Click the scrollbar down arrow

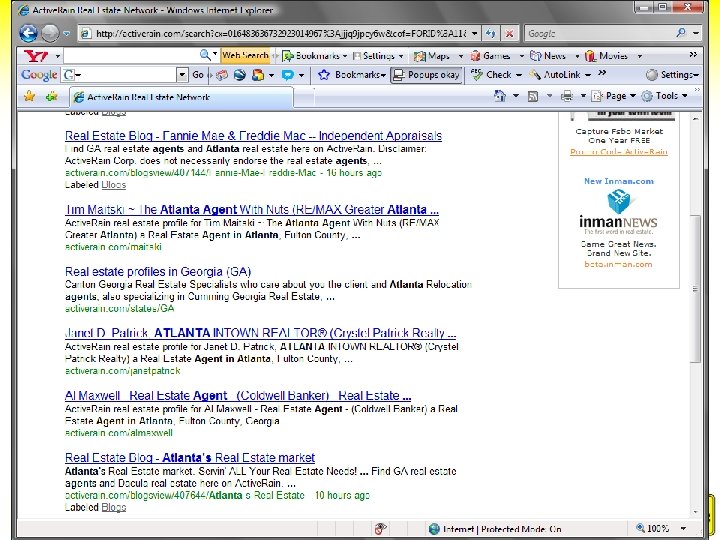(x=695, y=512)
